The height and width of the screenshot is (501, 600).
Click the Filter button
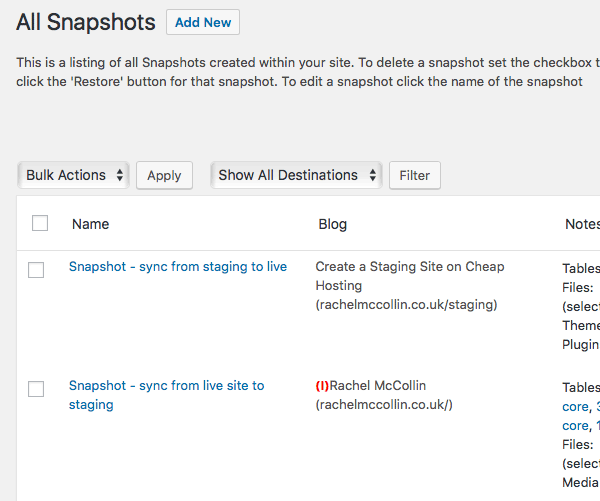click(x=415, y=175)
